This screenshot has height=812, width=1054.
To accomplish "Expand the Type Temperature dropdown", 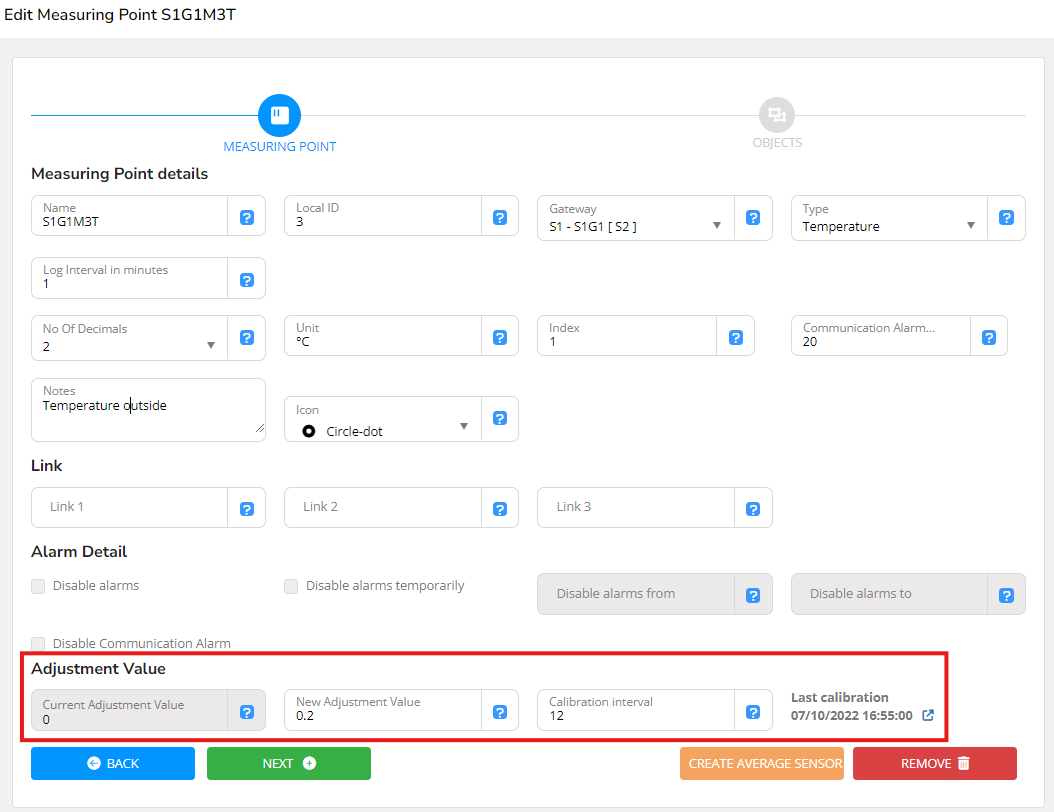I will (x=888, y=217).
